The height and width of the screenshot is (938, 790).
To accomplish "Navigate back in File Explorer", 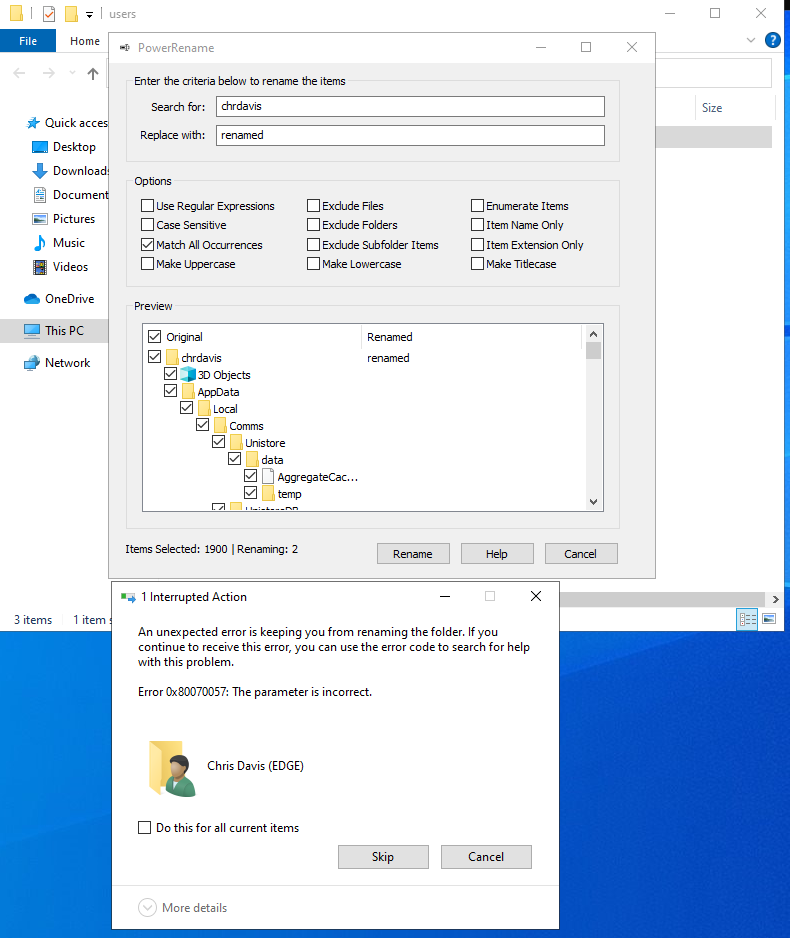I will coord(19,74).
